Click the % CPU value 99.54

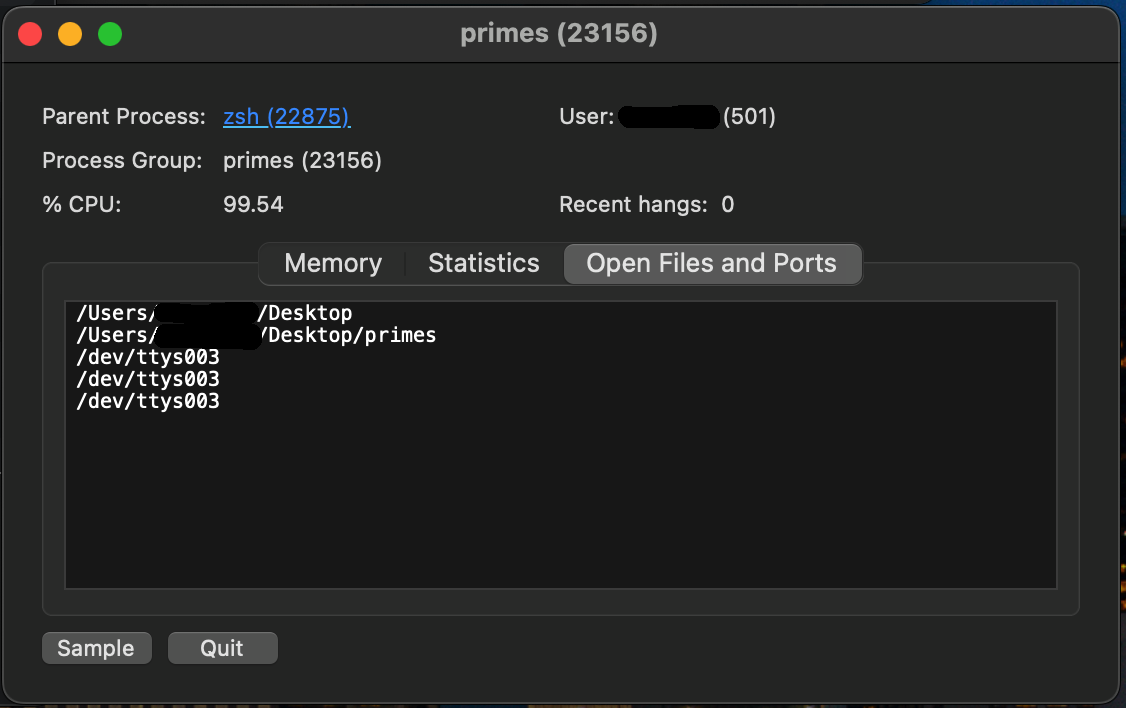click(253, 205)
